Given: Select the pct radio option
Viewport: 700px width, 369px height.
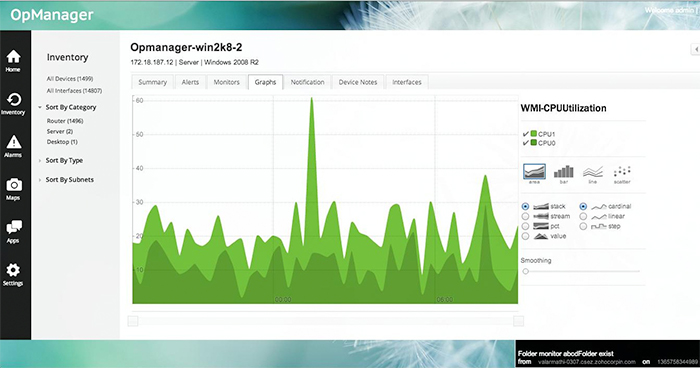Looking at the screenshot, I should point(525,226).
